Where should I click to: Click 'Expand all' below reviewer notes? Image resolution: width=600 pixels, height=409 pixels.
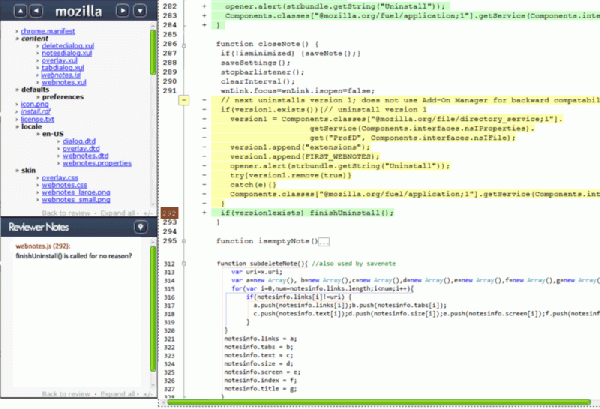117,394
